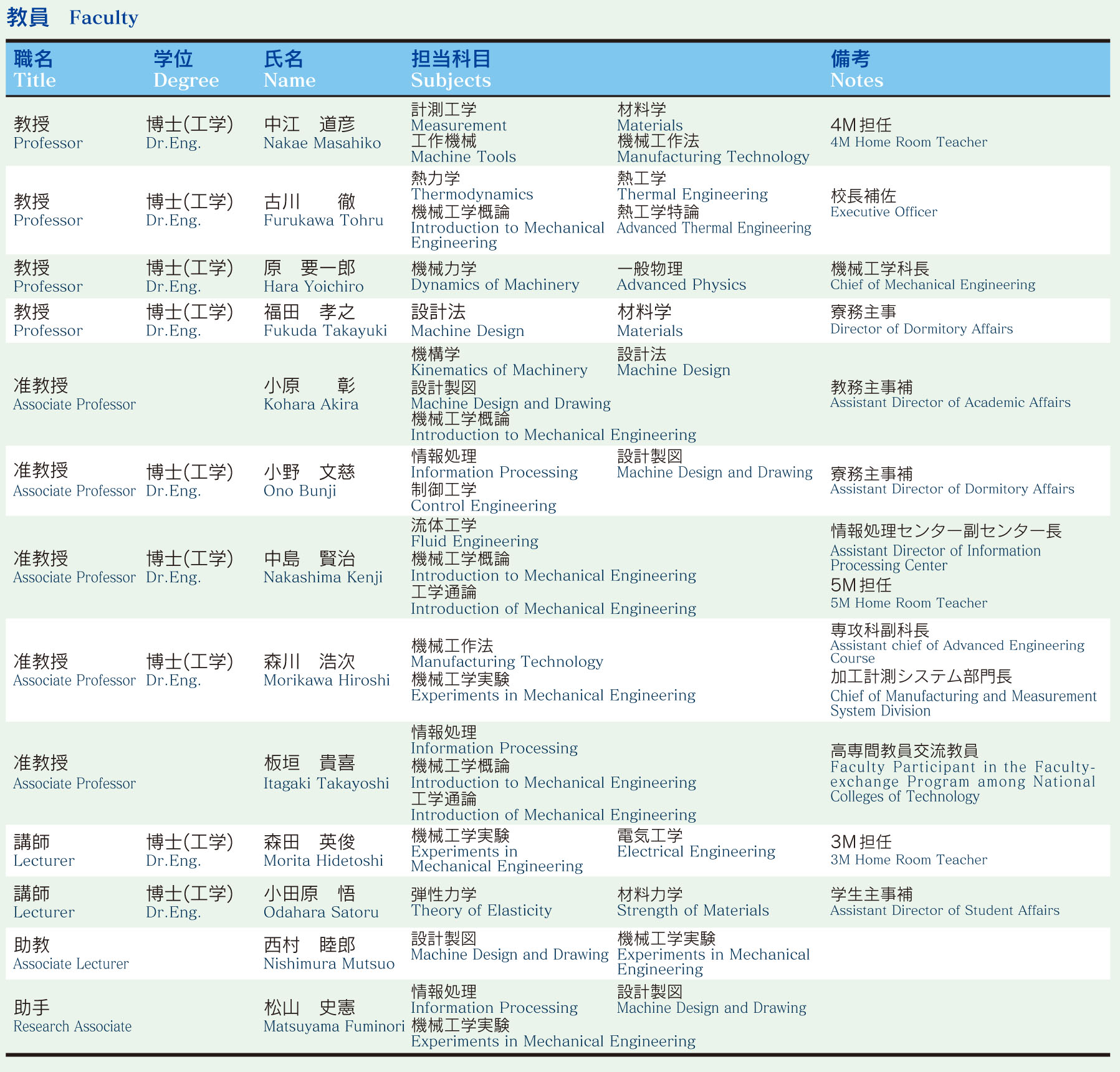Click the note '5M Home Room Teacher'
Image resolution: width=1120 pixels, height=1072 pixels.
(909, 603)
